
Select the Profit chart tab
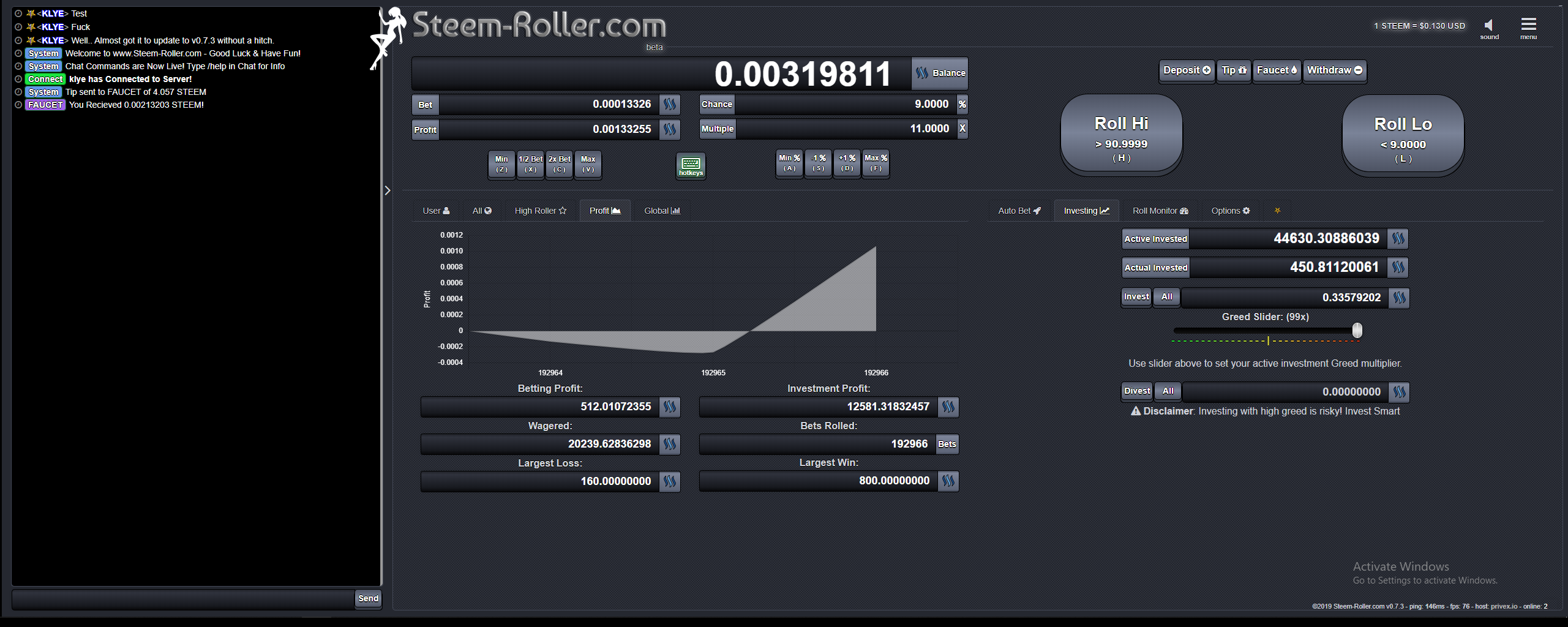[605, 211]
